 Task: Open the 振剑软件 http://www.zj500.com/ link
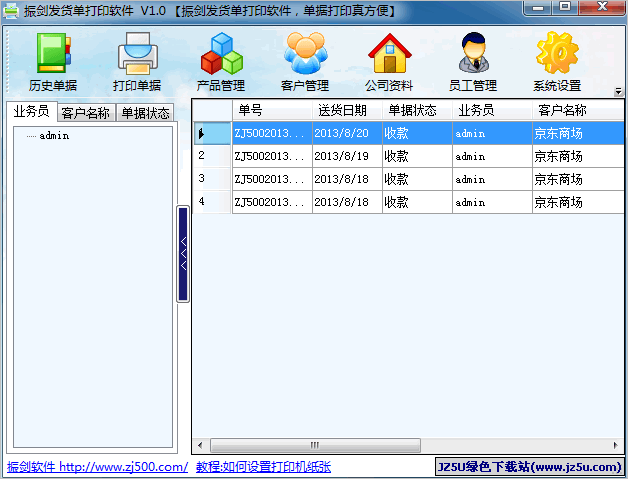coord(97,467)
